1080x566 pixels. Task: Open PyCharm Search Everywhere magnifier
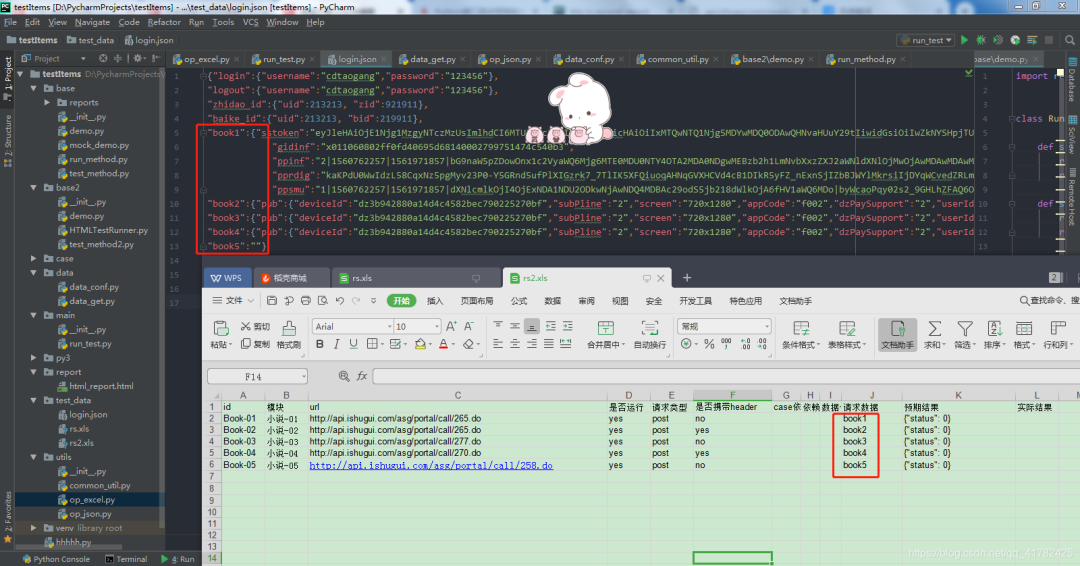(x=1070, y=40)
